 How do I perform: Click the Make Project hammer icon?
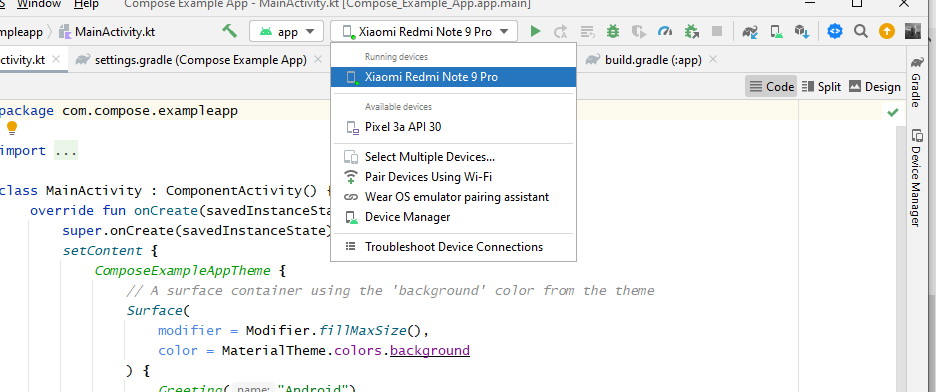(229, 31)
